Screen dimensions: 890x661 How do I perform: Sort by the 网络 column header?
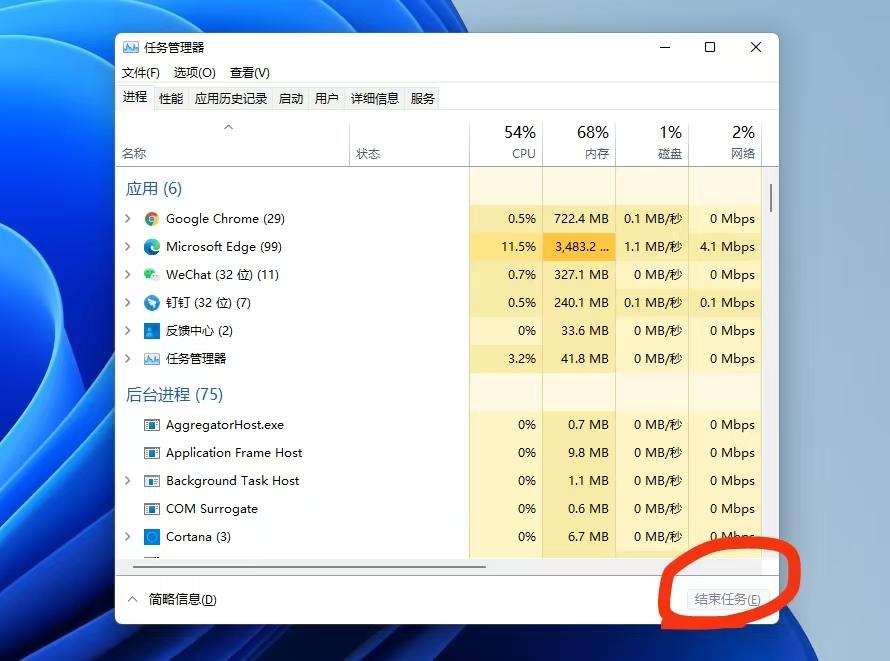point(725,143)
